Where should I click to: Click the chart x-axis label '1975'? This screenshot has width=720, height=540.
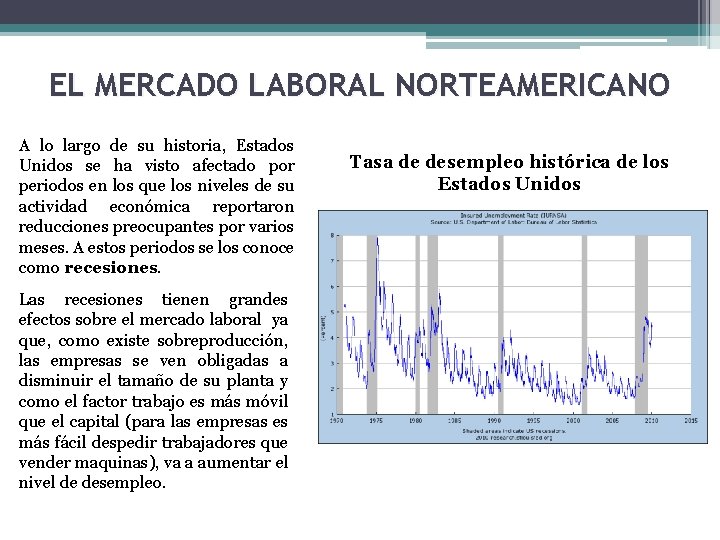376,420
